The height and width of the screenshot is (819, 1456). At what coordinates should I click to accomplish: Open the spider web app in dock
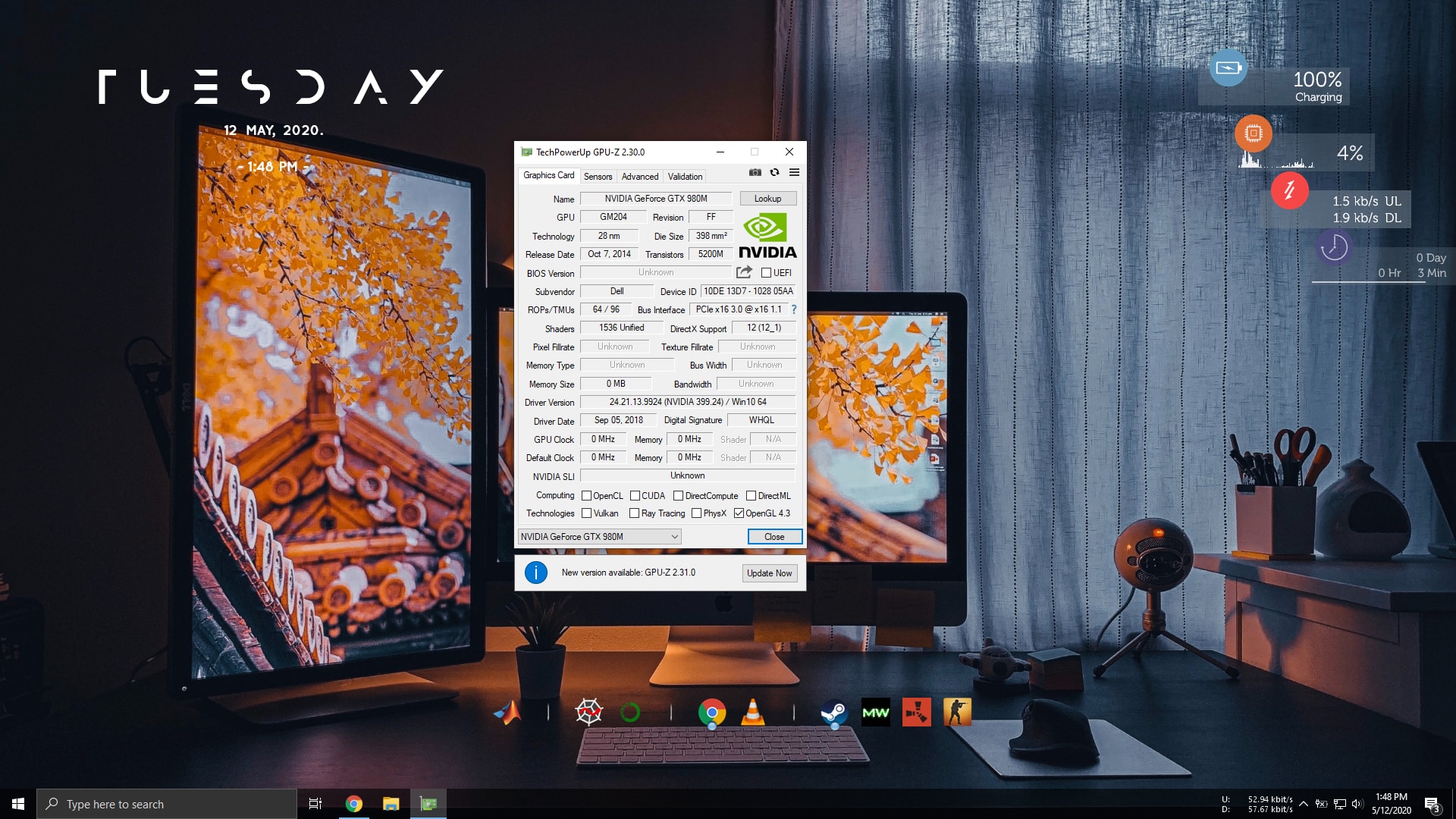(589, 712)
